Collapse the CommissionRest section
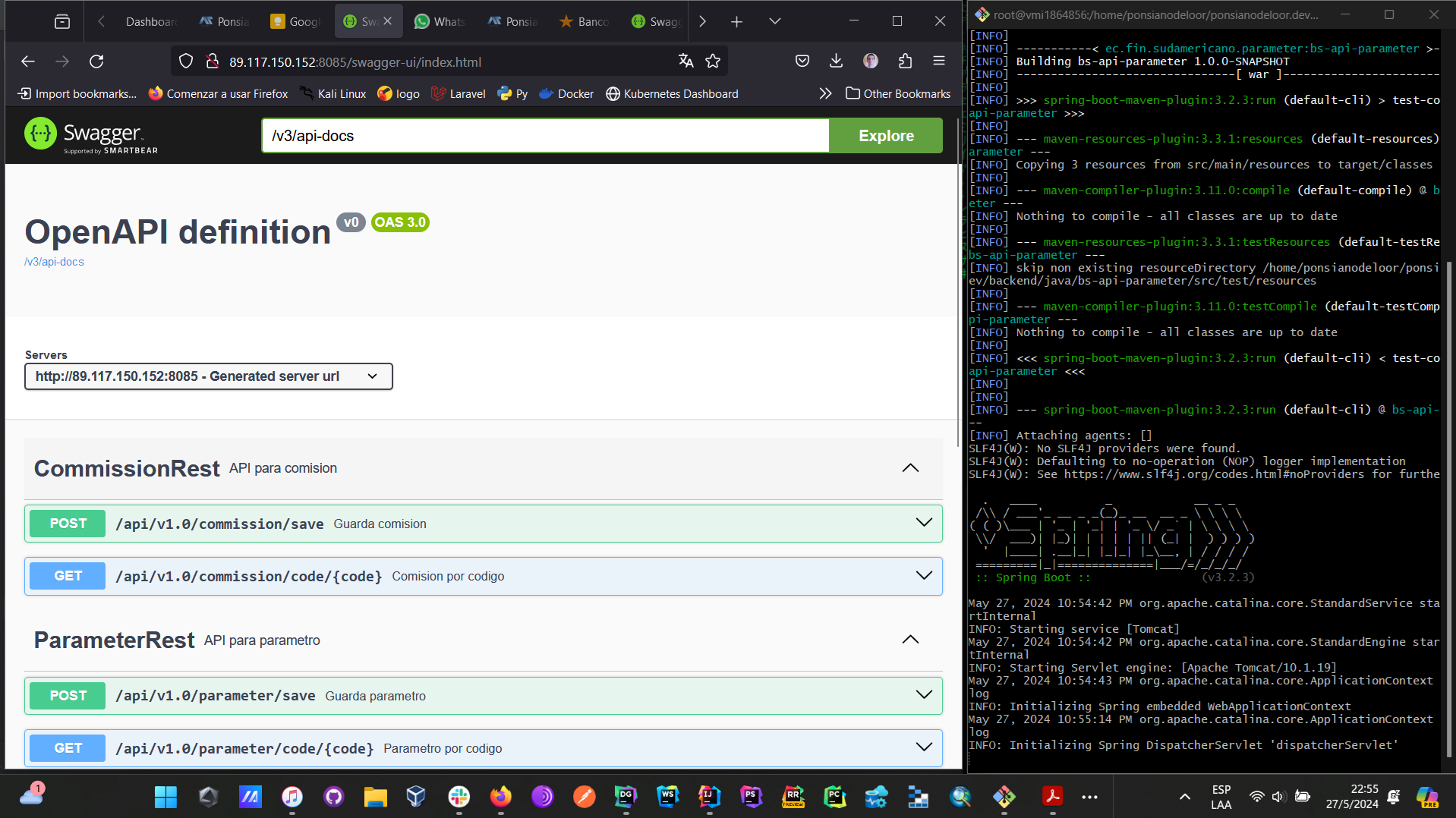 [x=910, y=468]
